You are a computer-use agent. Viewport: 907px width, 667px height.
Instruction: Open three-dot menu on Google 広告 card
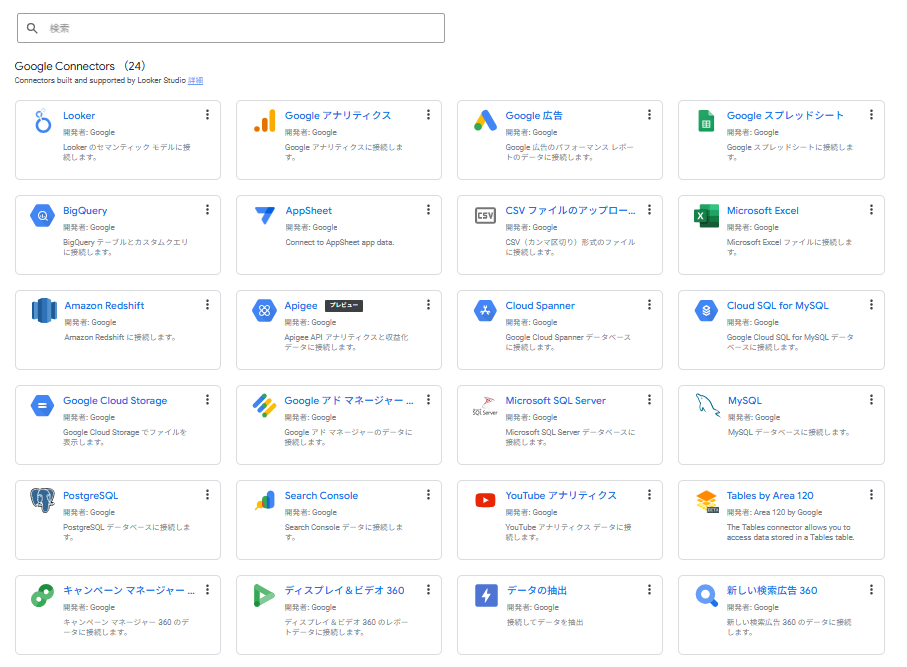649,115
